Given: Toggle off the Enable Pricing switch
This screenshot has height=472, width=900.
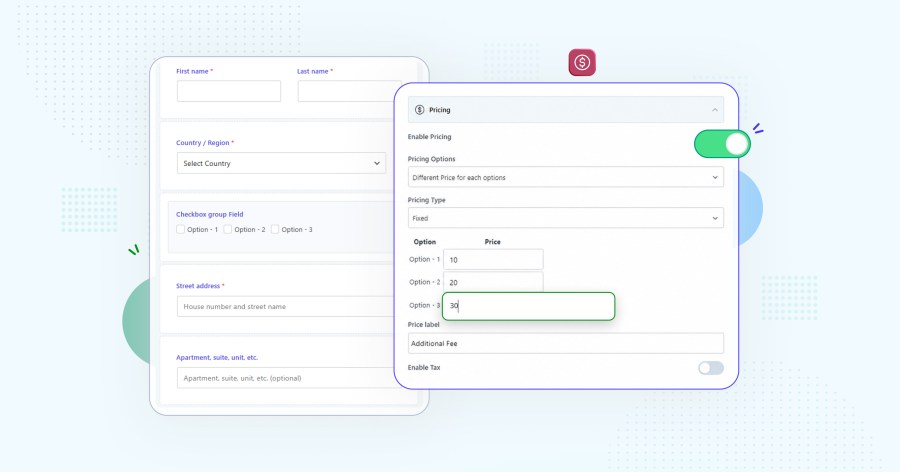Looking at the screenshot, I should tap(722, 144).
